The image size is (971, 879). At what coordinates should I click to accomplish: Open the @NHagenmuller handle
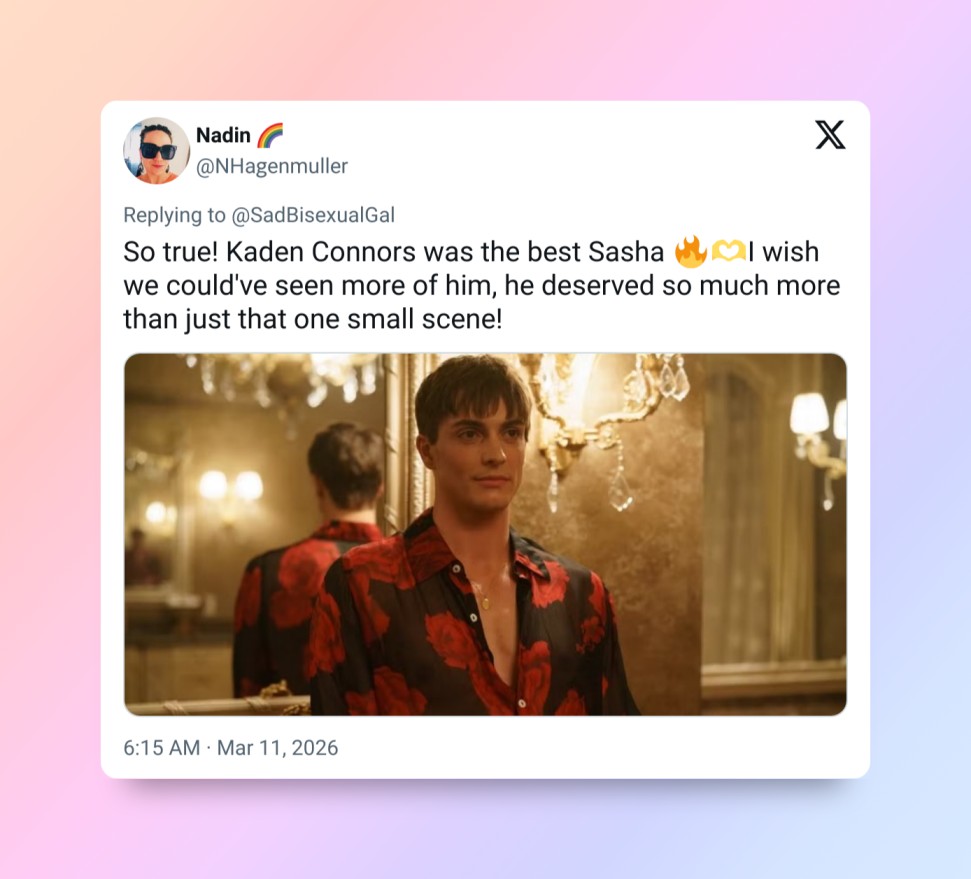click(272, 166)
